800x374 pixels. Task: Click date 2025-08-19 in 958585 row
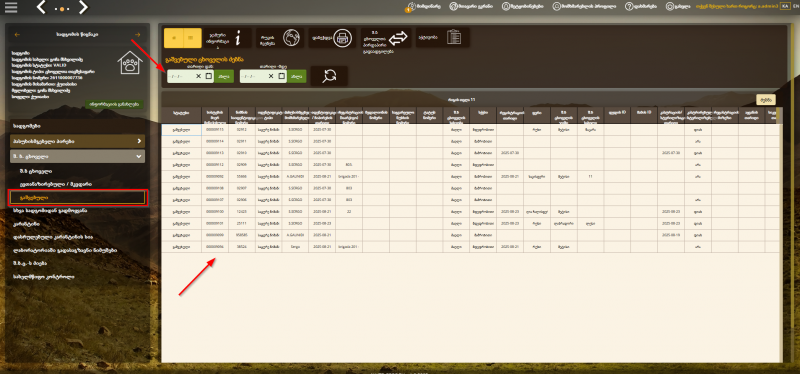tap(670, 235)
